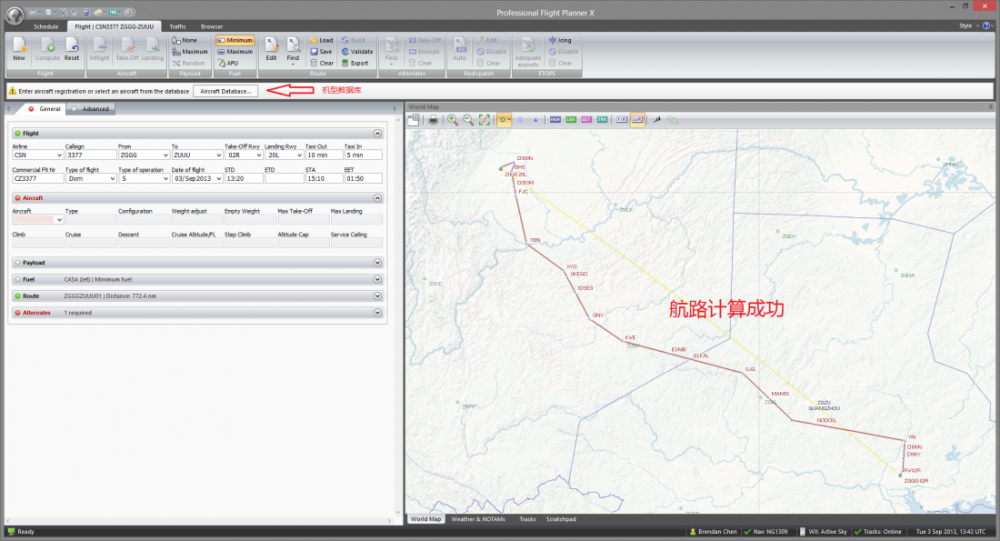Switch to the Browser ribbon tab
The image size is (1000, 541).
coord(212,27)
